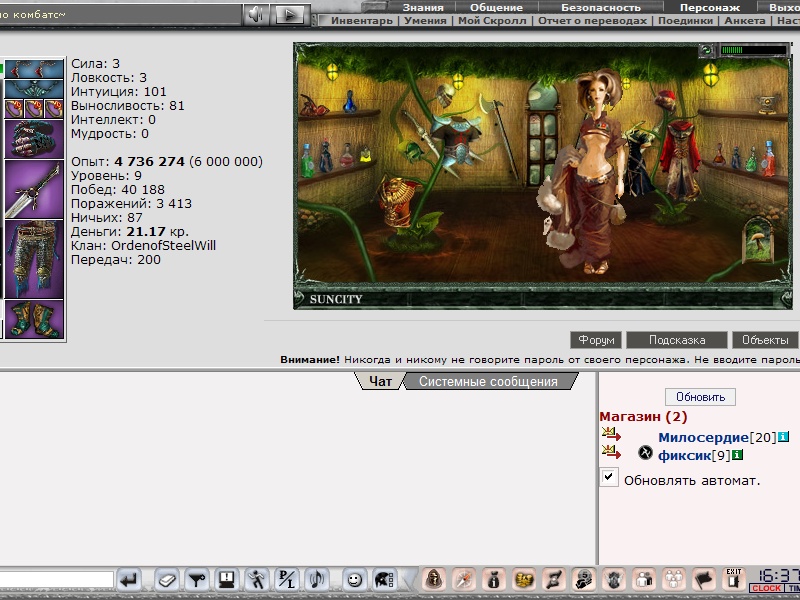This screenshot has width=800, height=600.
Task: Click the green loading progress bar
Action: click(x=754, y=50)
